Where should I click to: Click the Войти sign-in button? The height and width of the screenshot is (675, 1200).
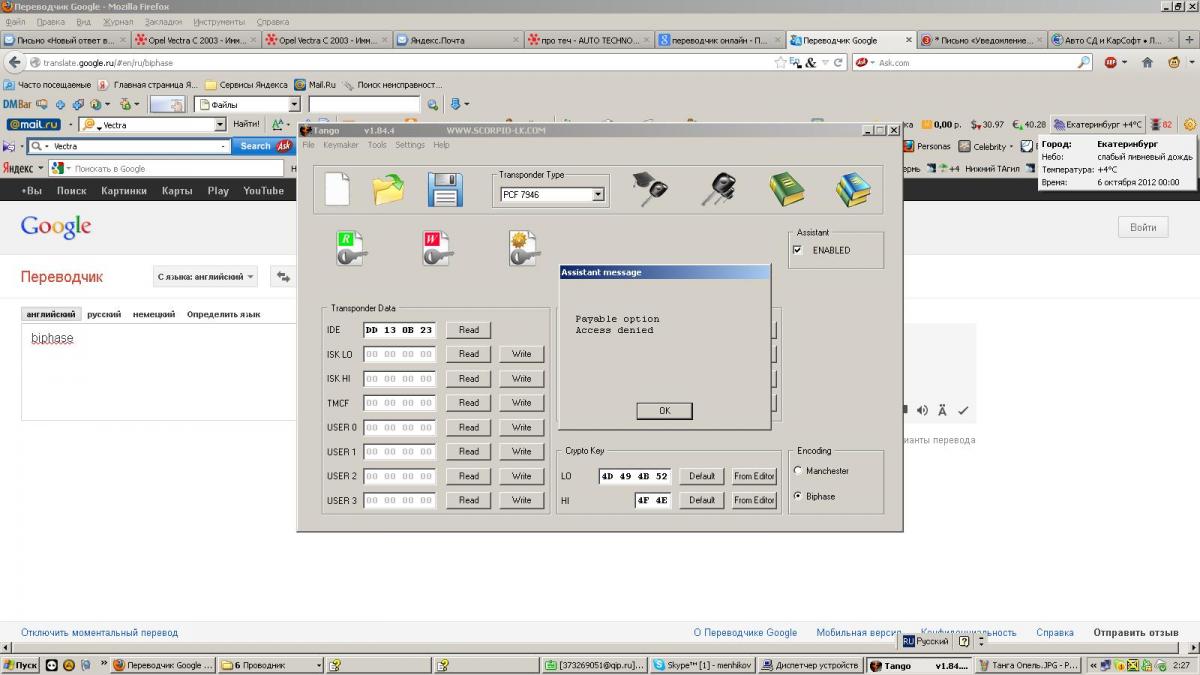[1143, 227]
